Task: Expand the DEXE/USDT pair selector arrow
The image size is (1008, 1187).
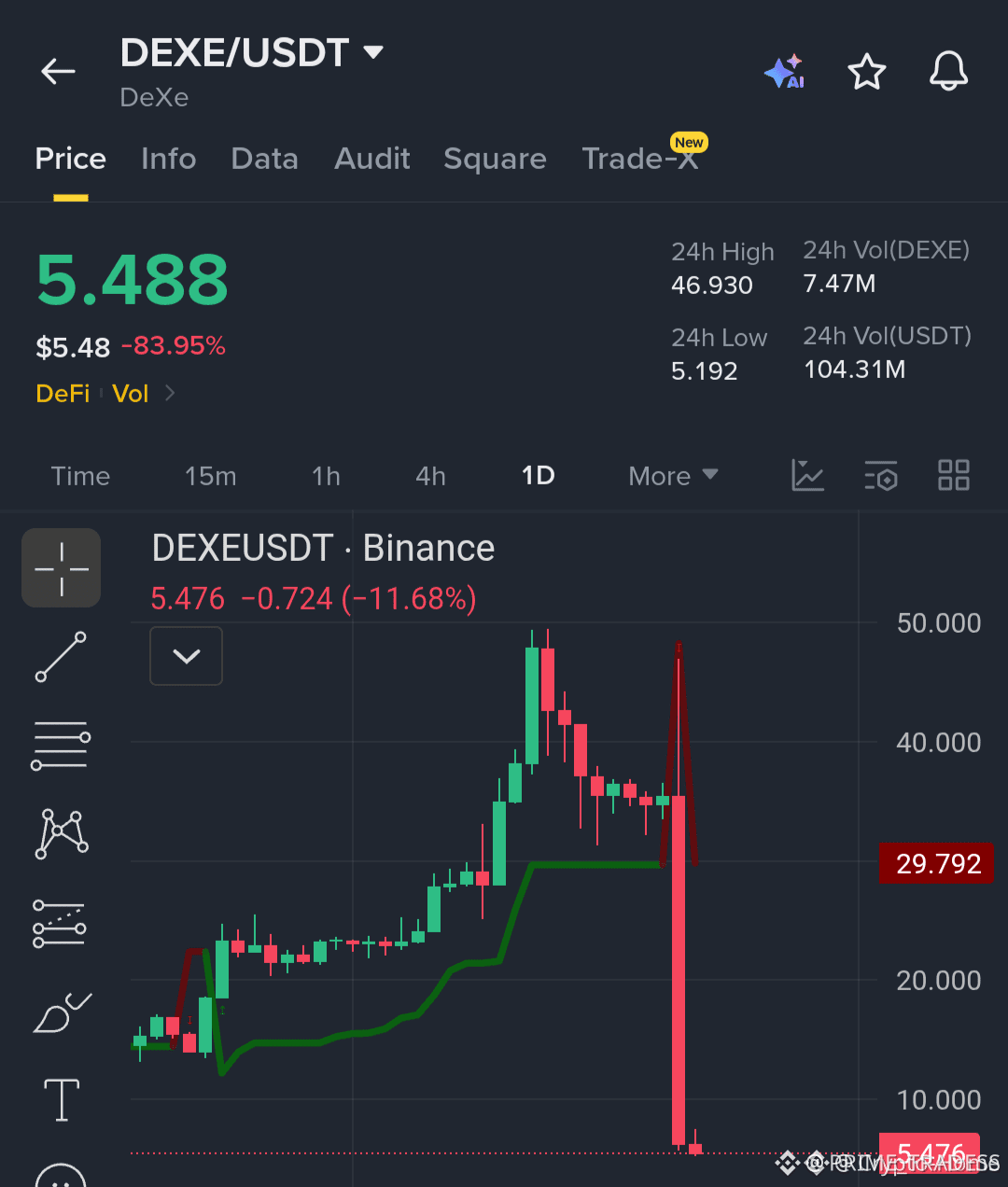Action: 373,52
